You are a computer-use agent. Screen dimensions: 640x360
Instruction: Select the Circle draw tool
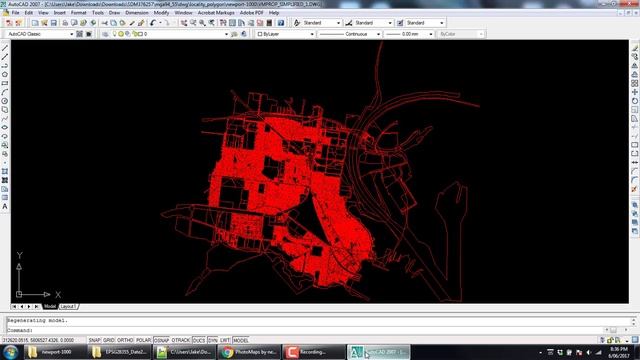click(x=5, y=101)
